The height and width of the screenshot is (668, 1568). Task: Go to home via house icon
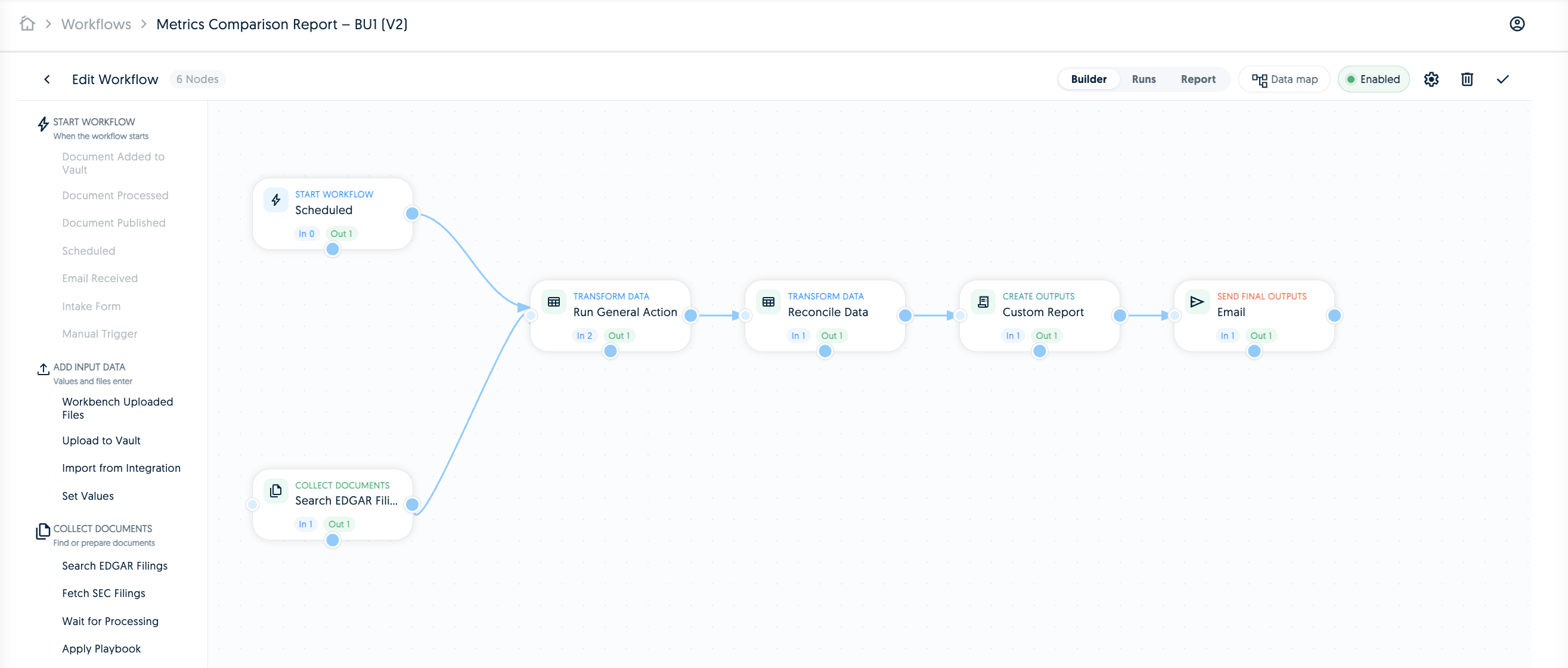click(27, 24)
